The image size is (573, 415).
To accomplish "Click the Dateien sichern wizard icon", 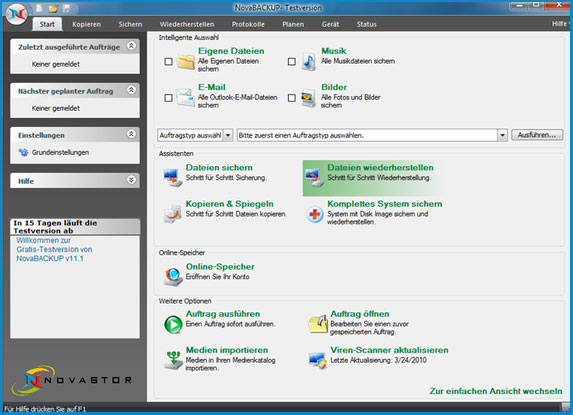I will 172,178.
